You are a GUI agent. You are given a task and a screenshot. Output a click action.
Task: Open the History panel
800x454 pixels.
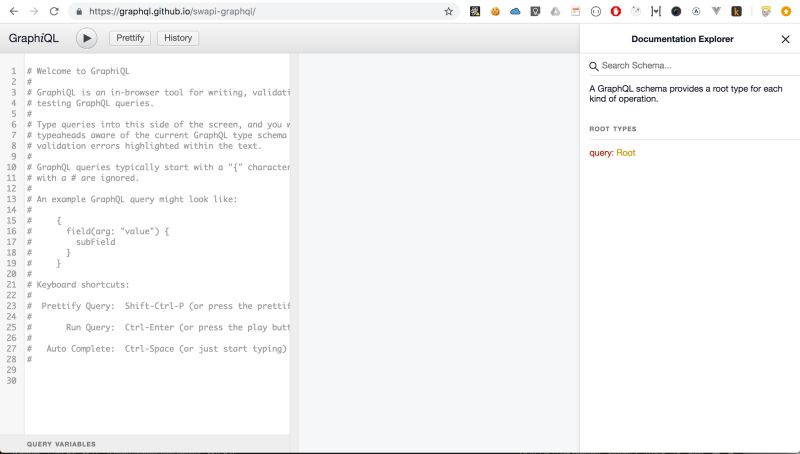(178, 38)
